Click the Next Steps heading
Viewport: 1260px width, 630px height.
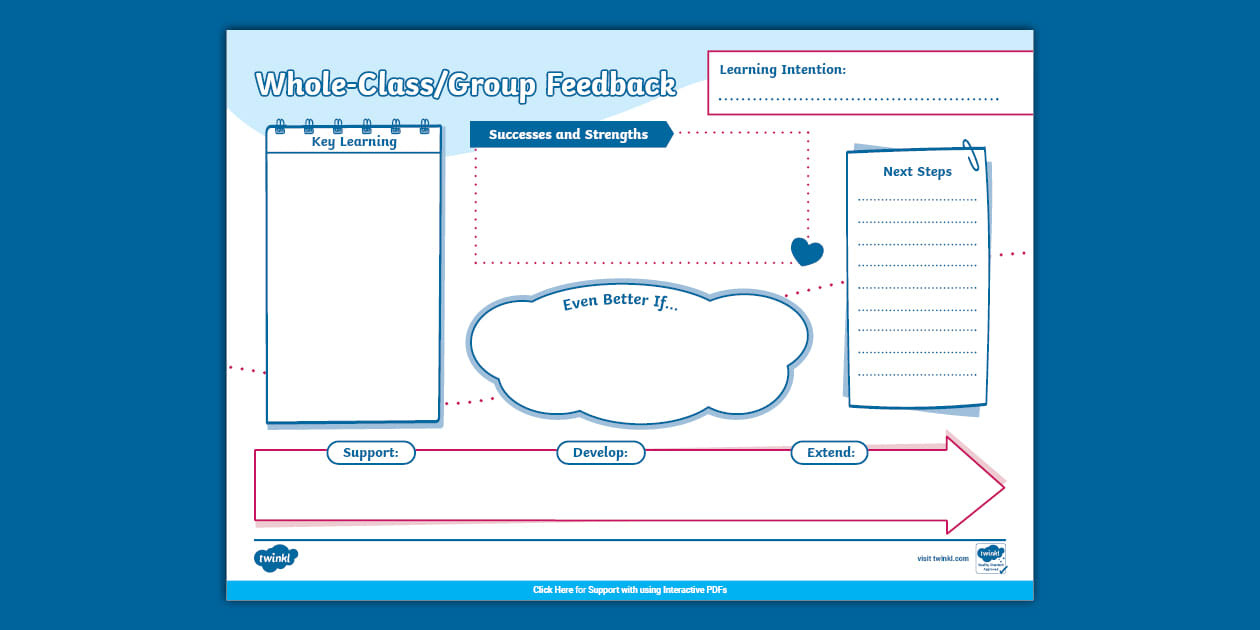(917, 172)
